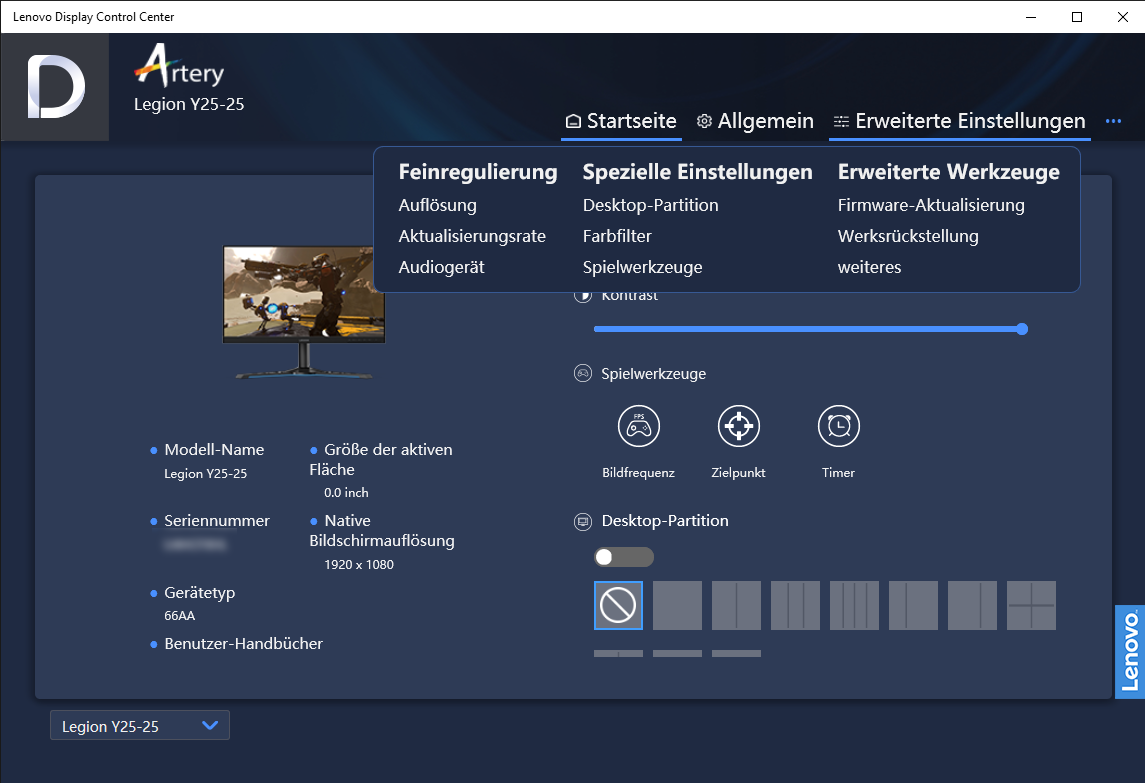Image resolution: width=1145 pixels, height=783 pixels.
Task: Click the Desktop-Partition section icon
Action: (x=583, y=522)
